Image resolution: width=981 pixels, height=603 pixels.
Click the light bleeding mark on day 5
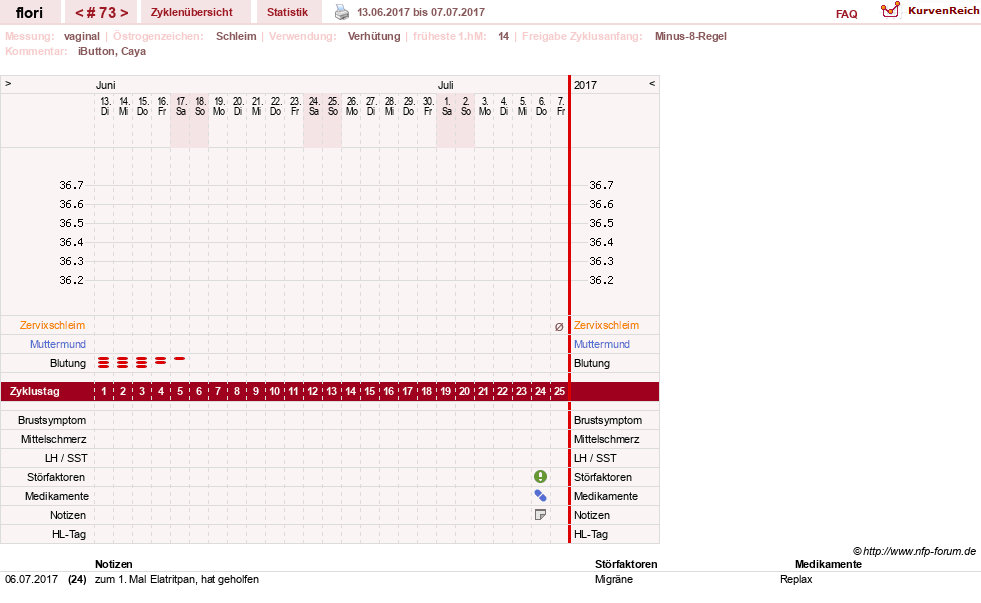pyautogui.click(x=180, y=359)
